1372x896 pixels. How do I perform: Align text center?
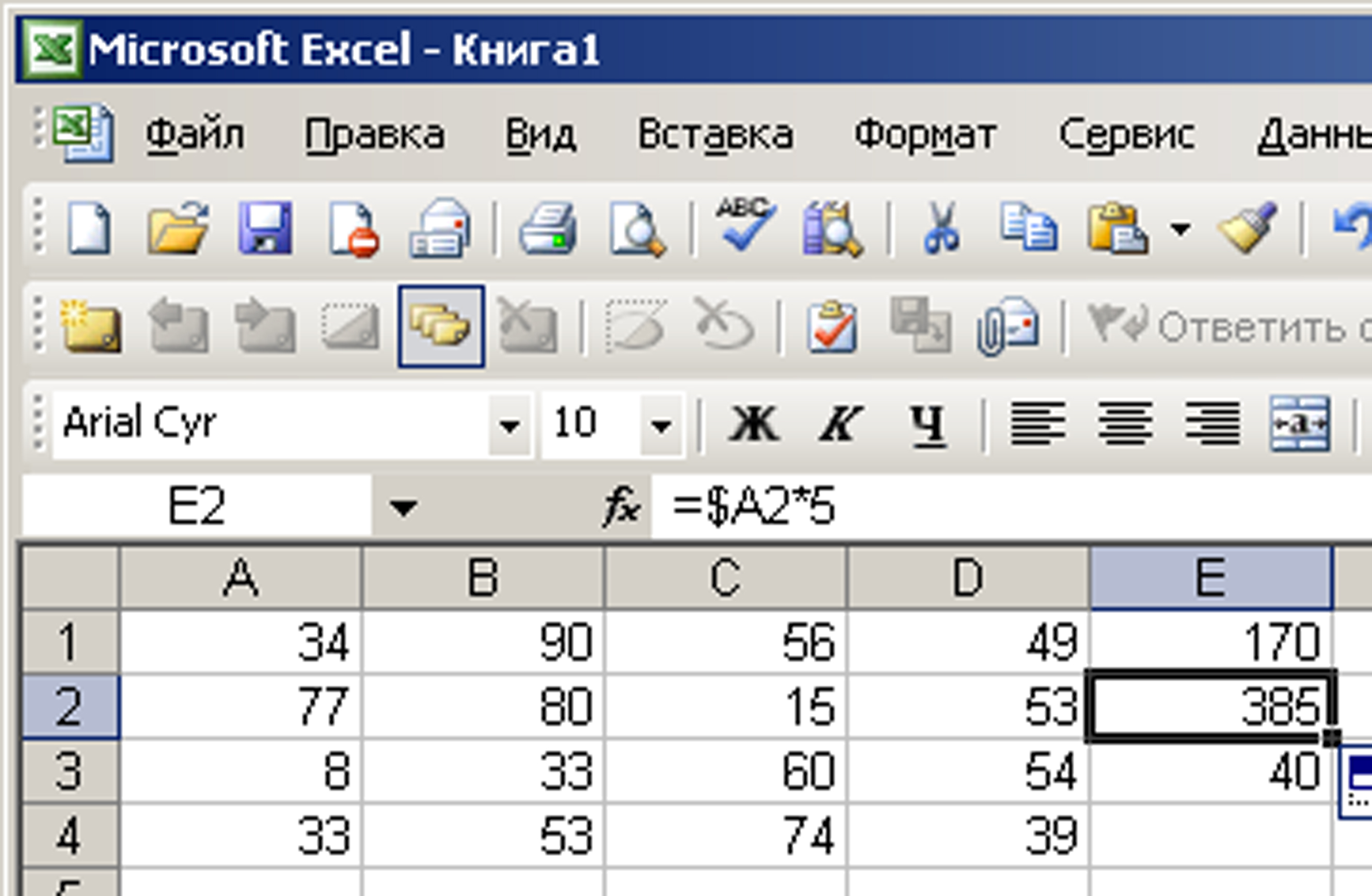pos(1125,424)
